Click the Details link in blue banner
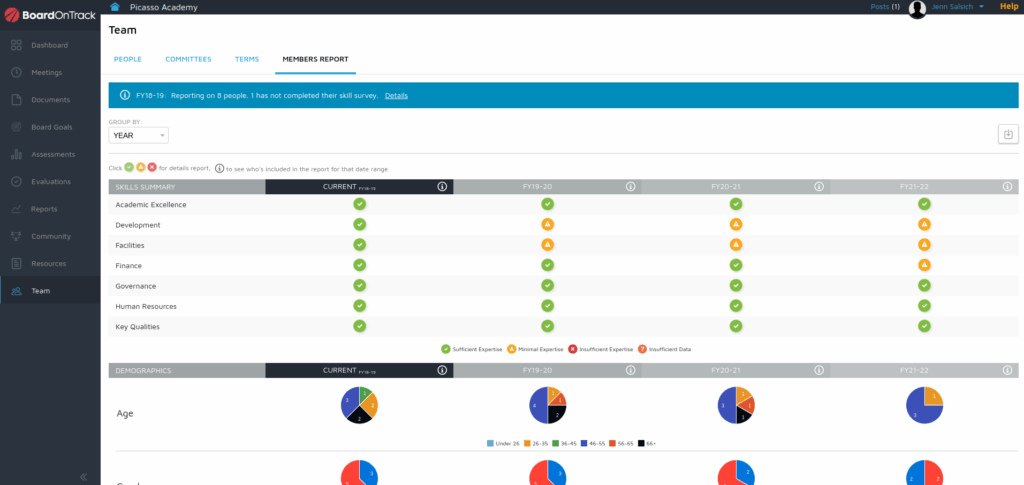Image resolution: width=1024 pixels, height=485 pixels. coord(396,95)
